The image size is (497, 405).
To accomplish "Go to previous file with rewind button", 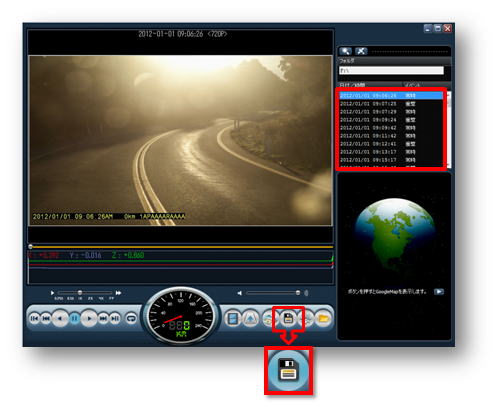I will (46, 319).
